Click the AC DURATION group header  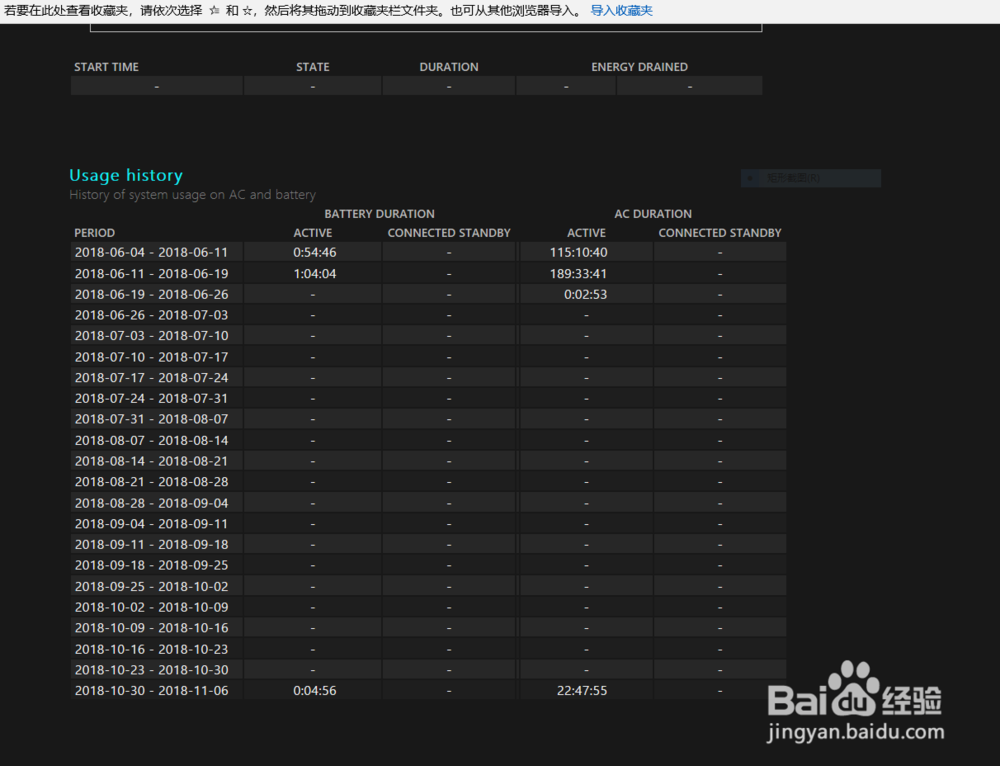point(653,214)
